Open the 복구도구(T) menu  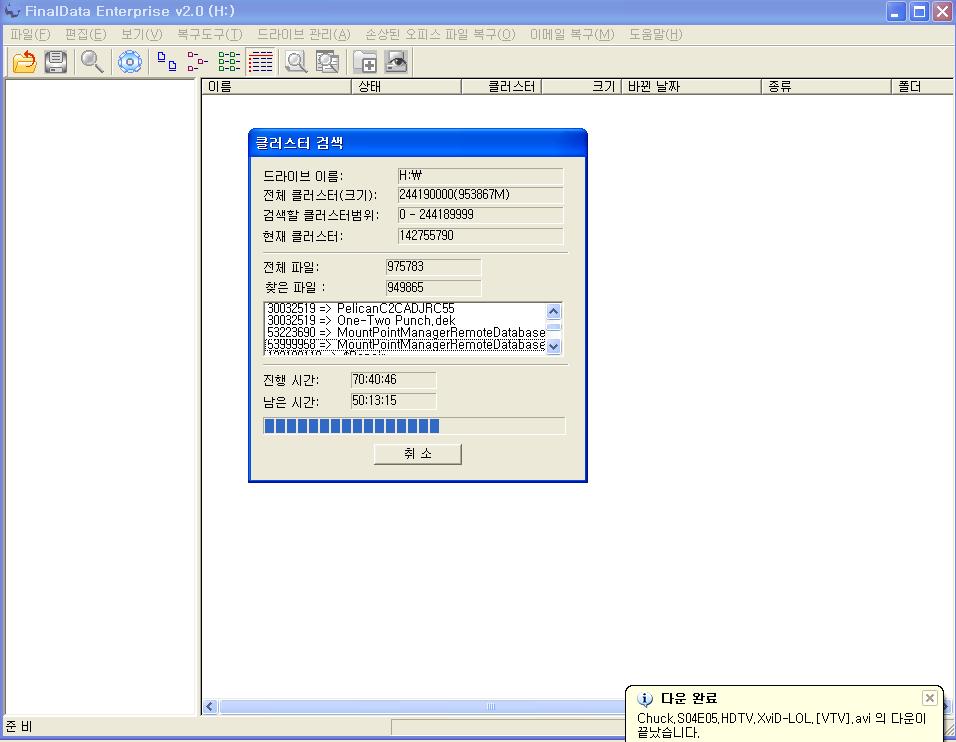click(x=210, y=35)
